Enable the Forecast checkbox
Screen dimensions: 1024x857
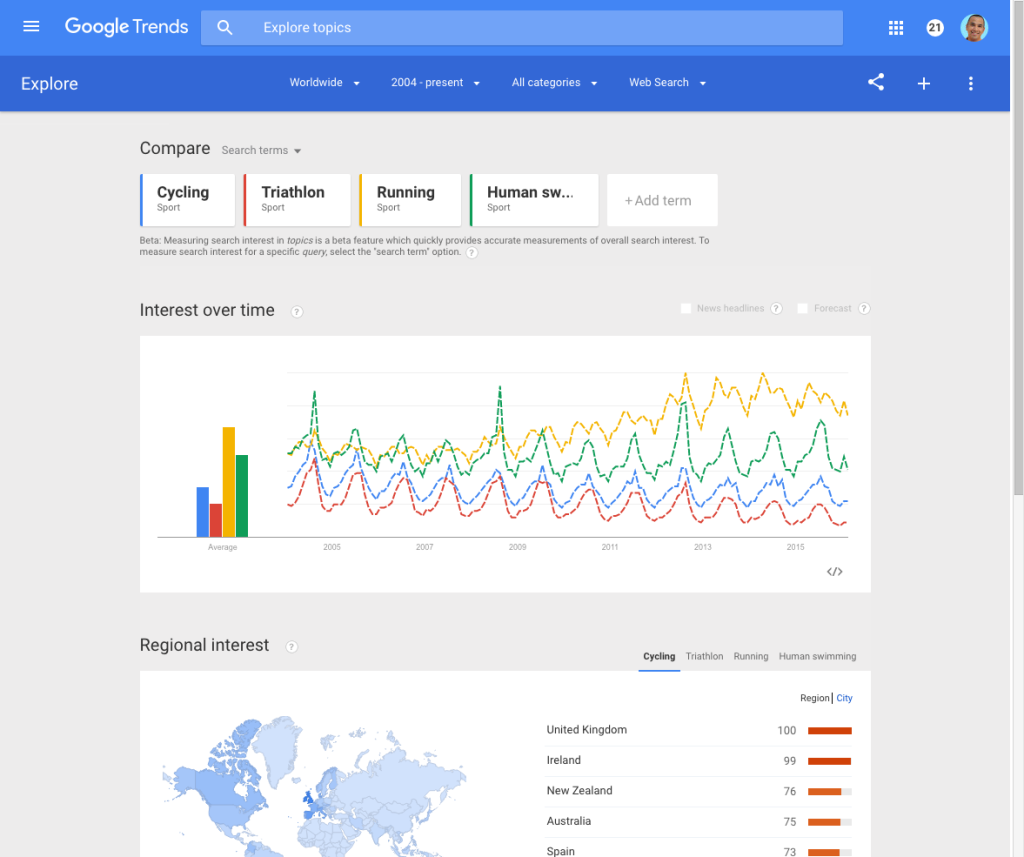[803, 309]
